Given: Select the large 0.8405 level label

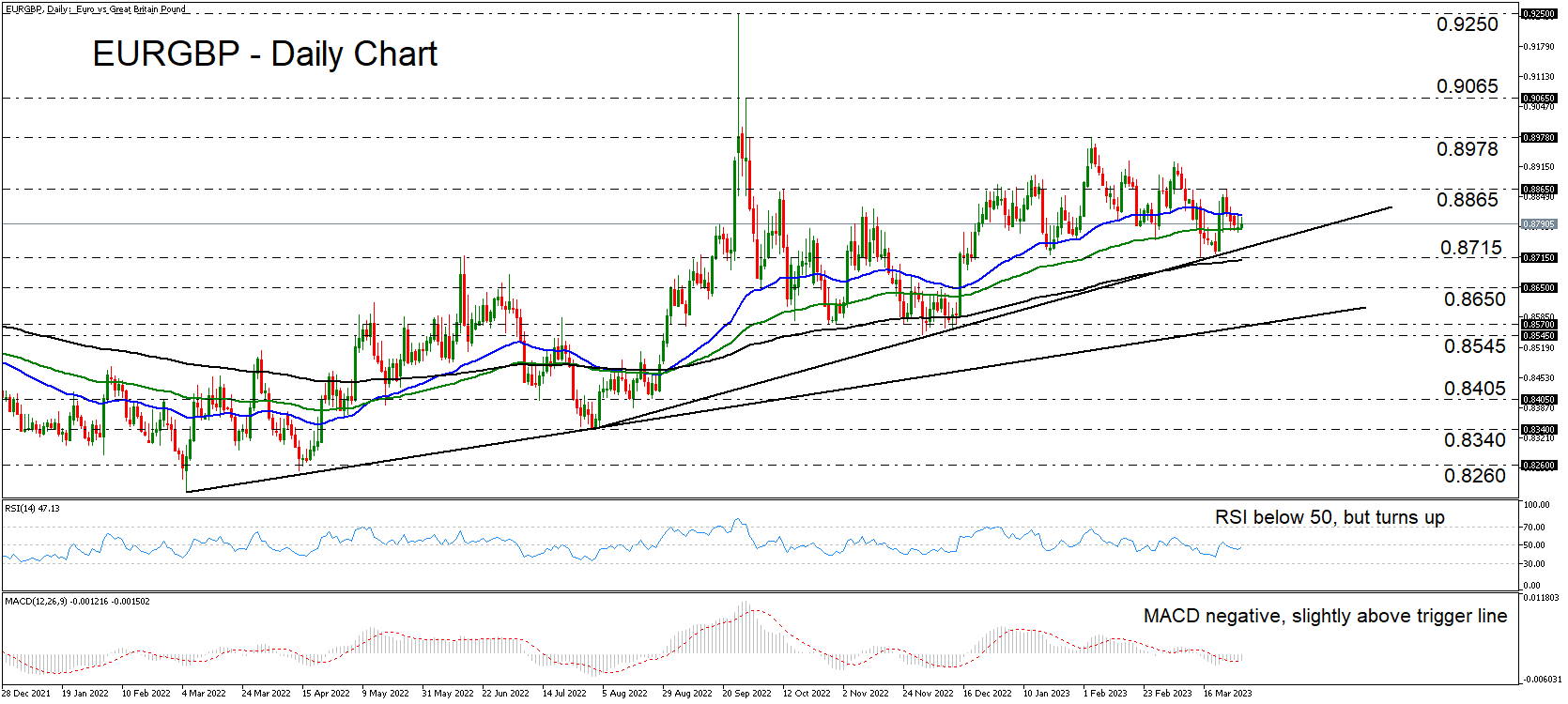Looking at the screenshot, I should click(1475, 388).
